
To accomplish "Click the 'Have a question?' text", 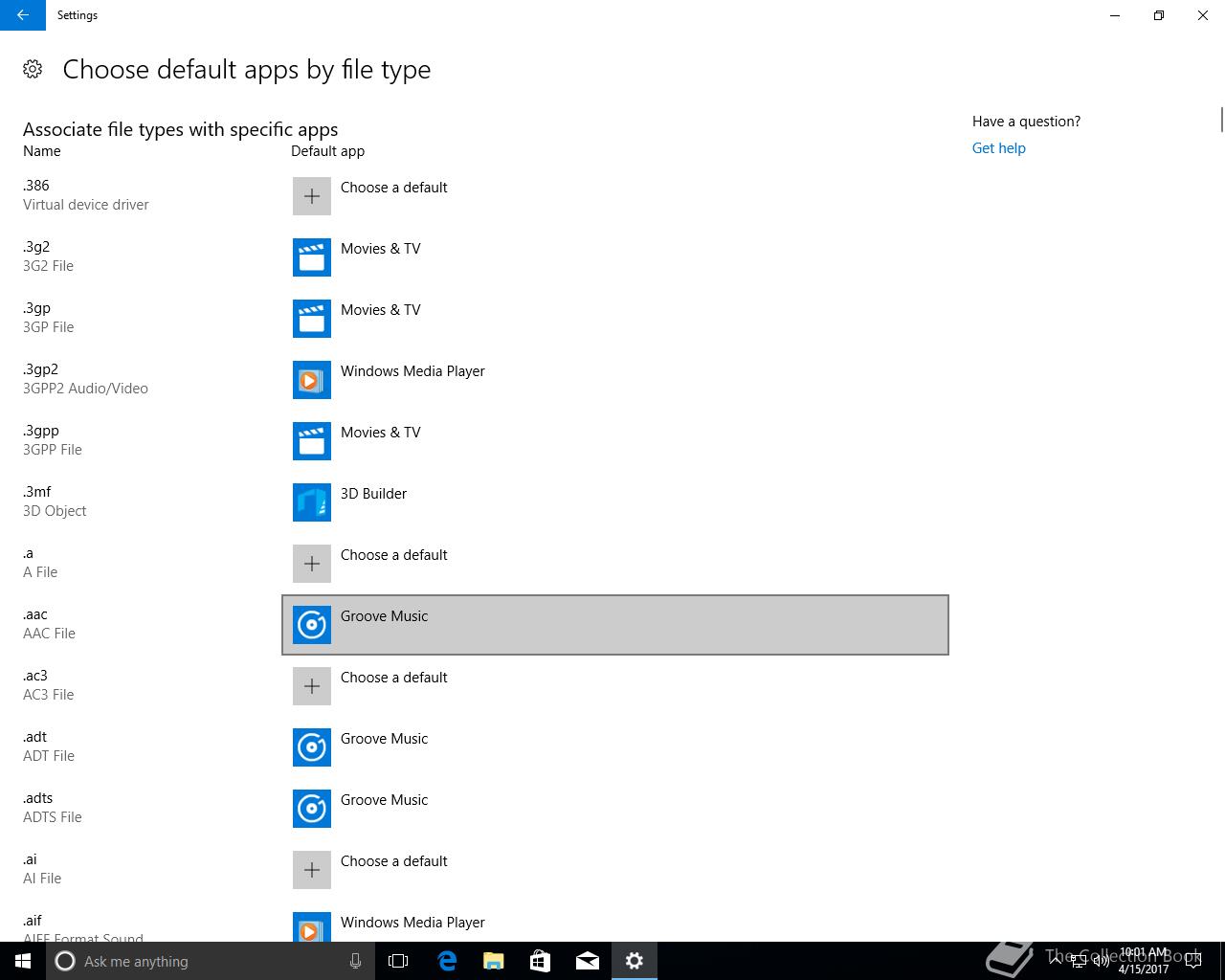I will (x=1026, y=122).
